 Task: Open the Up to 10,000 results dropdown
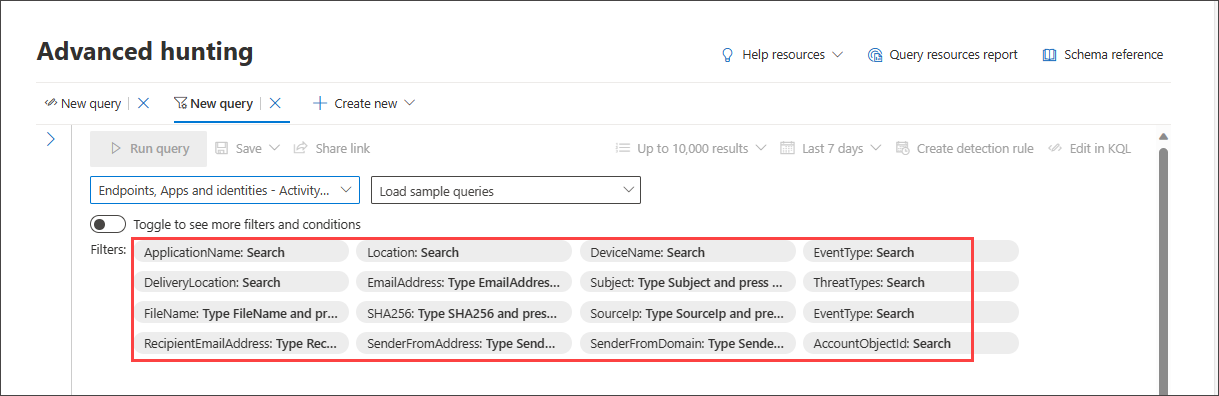coord(691,148)
